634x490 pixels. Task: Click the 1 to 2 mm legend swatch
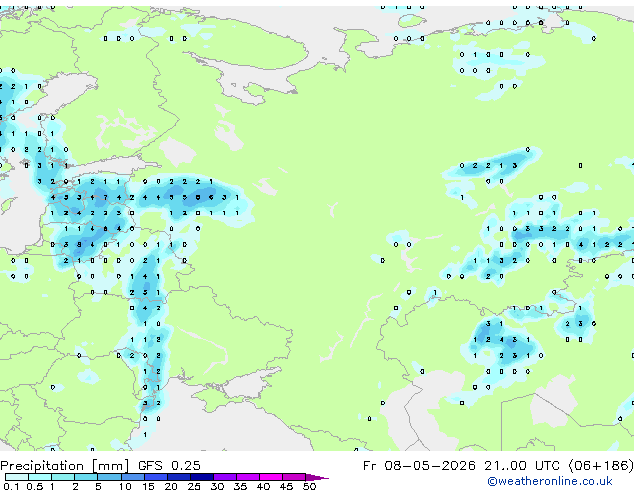pos(63,477)
